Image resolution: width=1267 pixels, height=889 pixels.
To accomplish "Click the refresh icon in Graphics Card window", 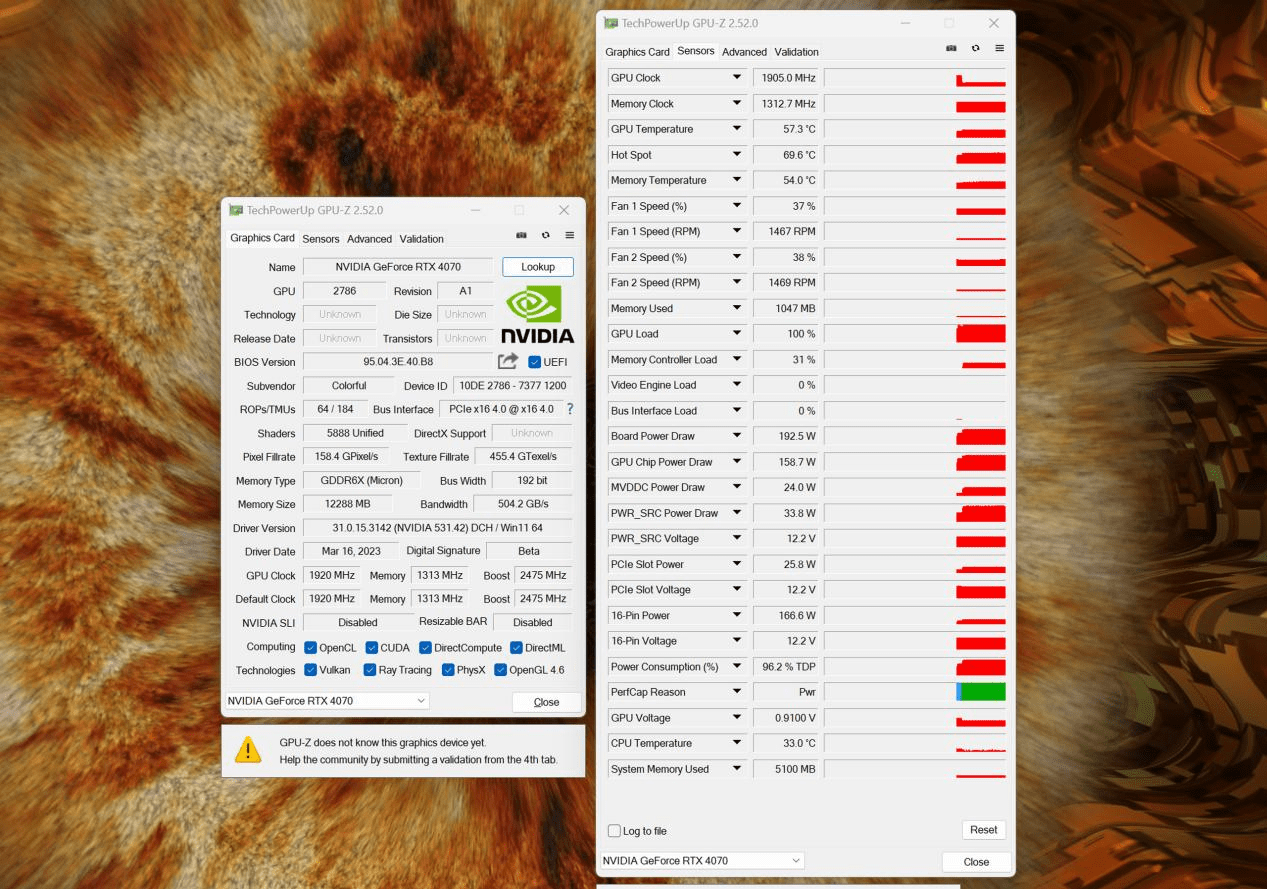I will pyautogui.click(x=545, y=235).
